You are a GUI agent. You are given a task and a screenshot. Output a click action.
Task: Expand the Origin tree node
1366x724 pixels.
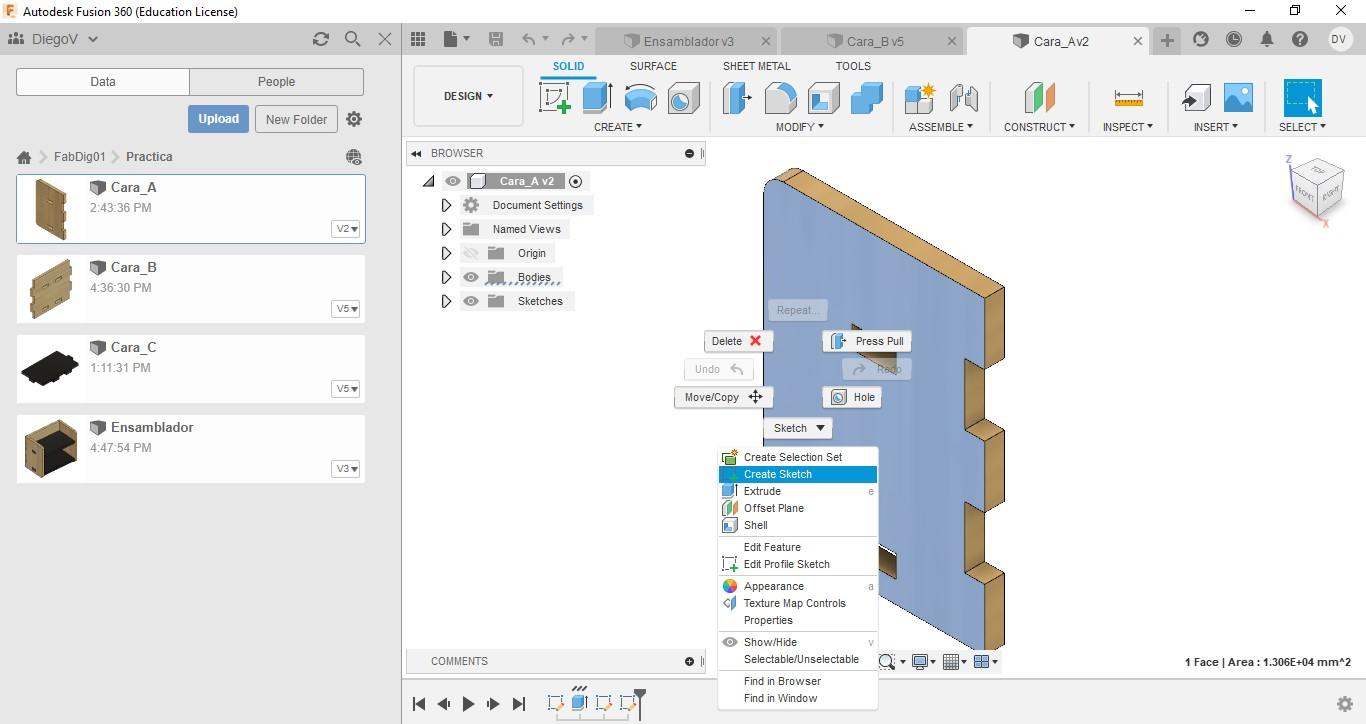(447, 253)
